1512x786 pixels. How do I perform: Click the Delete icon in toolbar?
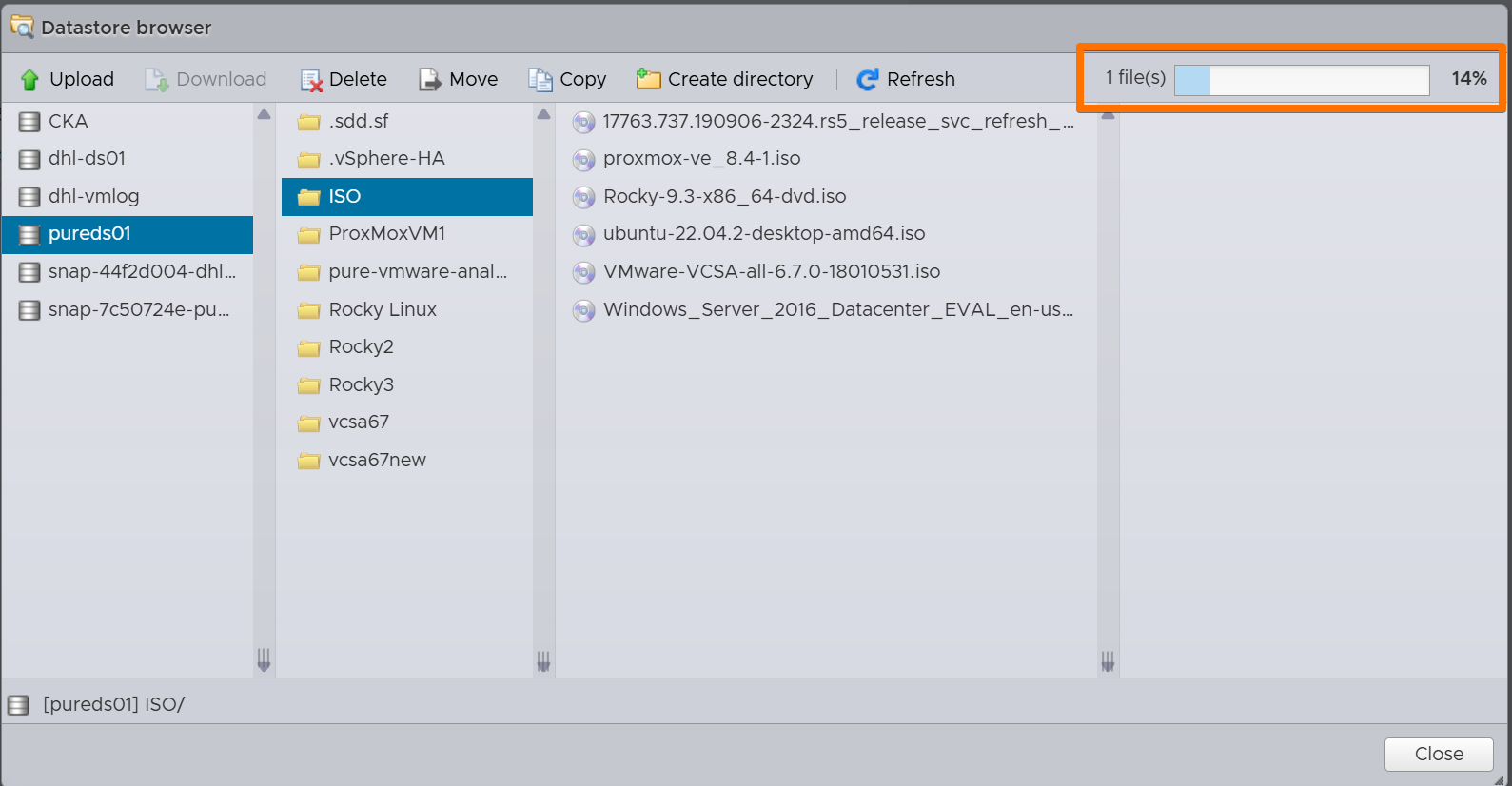click(311, 80)
